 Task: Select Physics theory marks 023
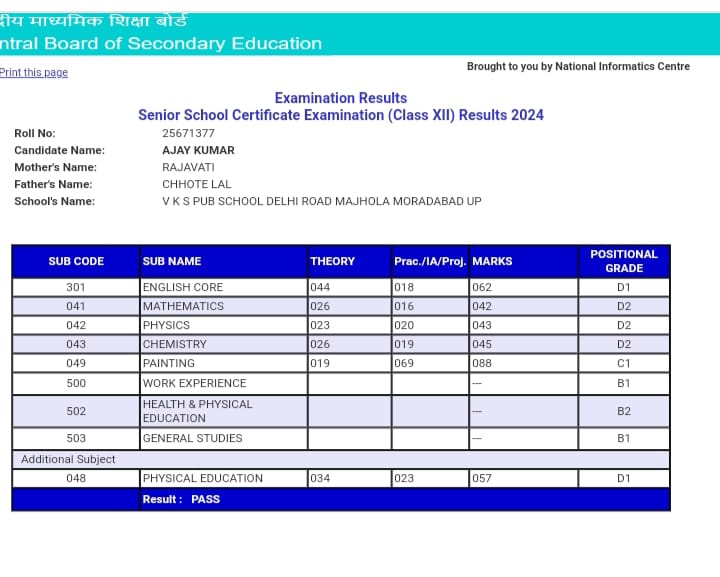click(x=320, y=325)
